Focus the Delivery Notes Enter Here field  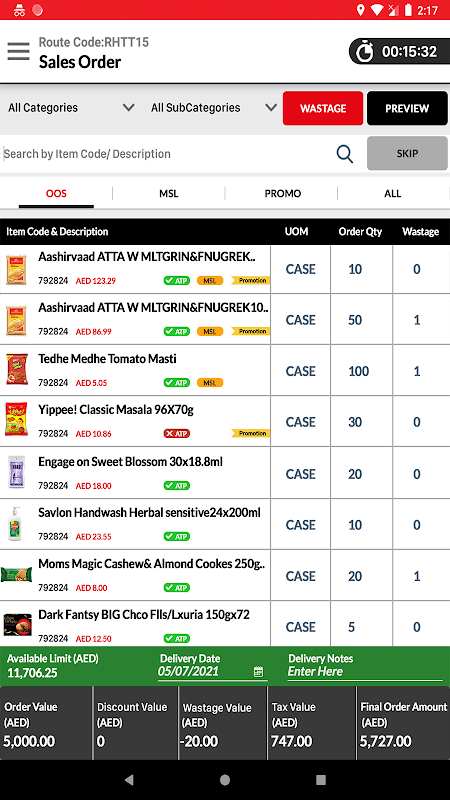(x=365, y=672)
